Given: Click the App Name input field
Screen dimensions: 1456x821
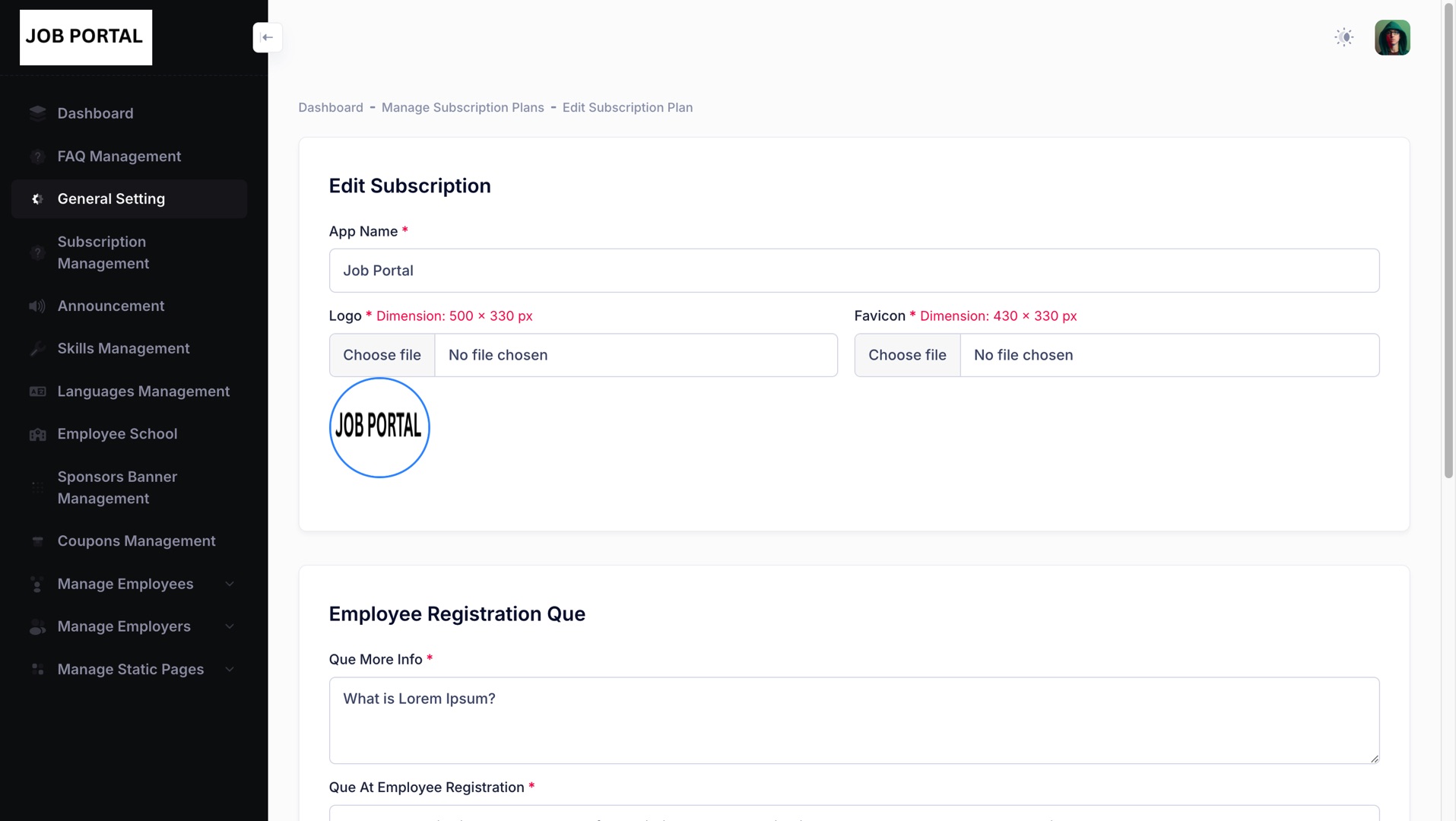Looking at the screenshot, I should click(853, 271).
